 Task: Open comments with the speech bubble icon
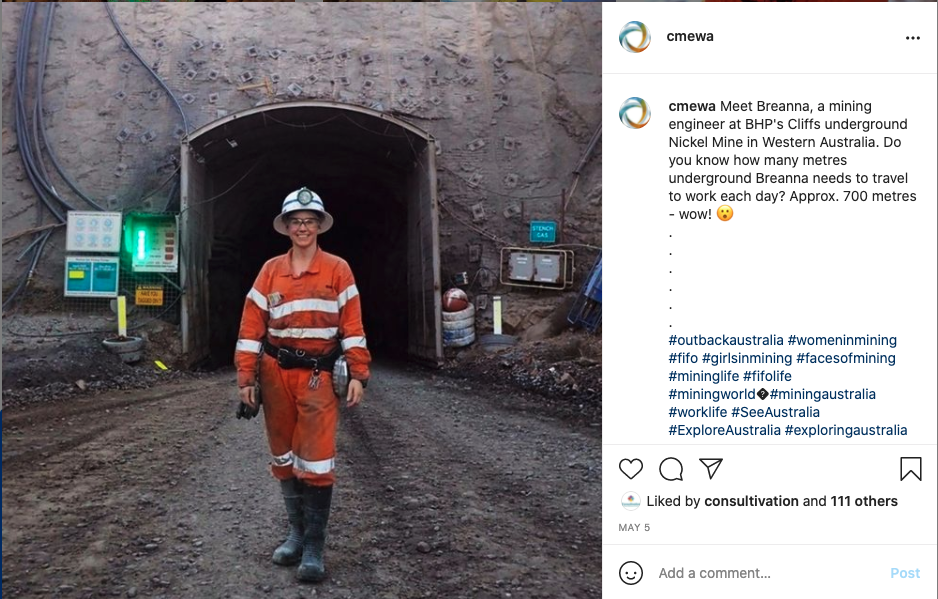(x=671, y=469)
